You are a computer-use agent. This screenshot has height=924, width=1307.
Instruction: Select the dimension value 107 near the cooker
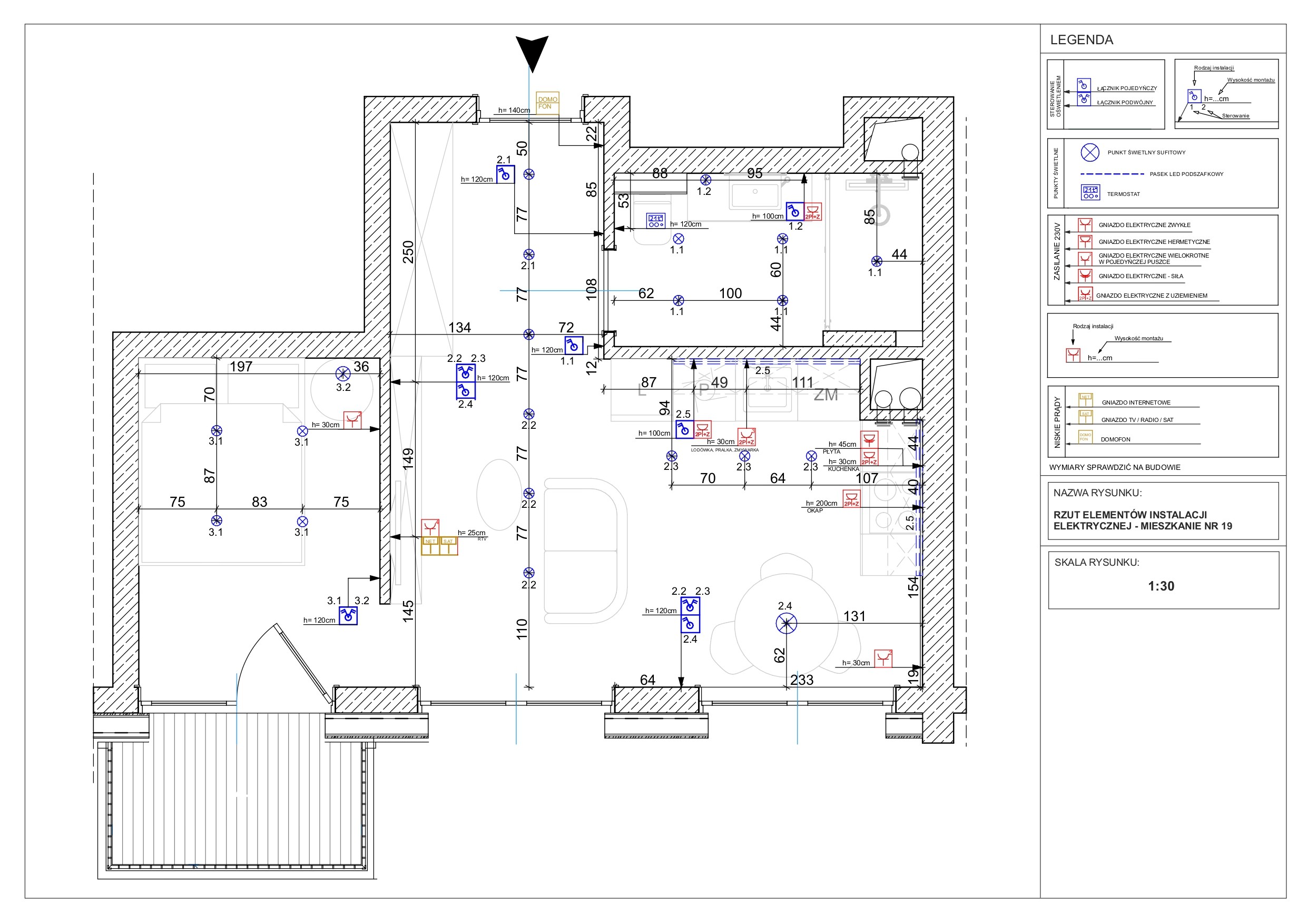coord(867,478)
